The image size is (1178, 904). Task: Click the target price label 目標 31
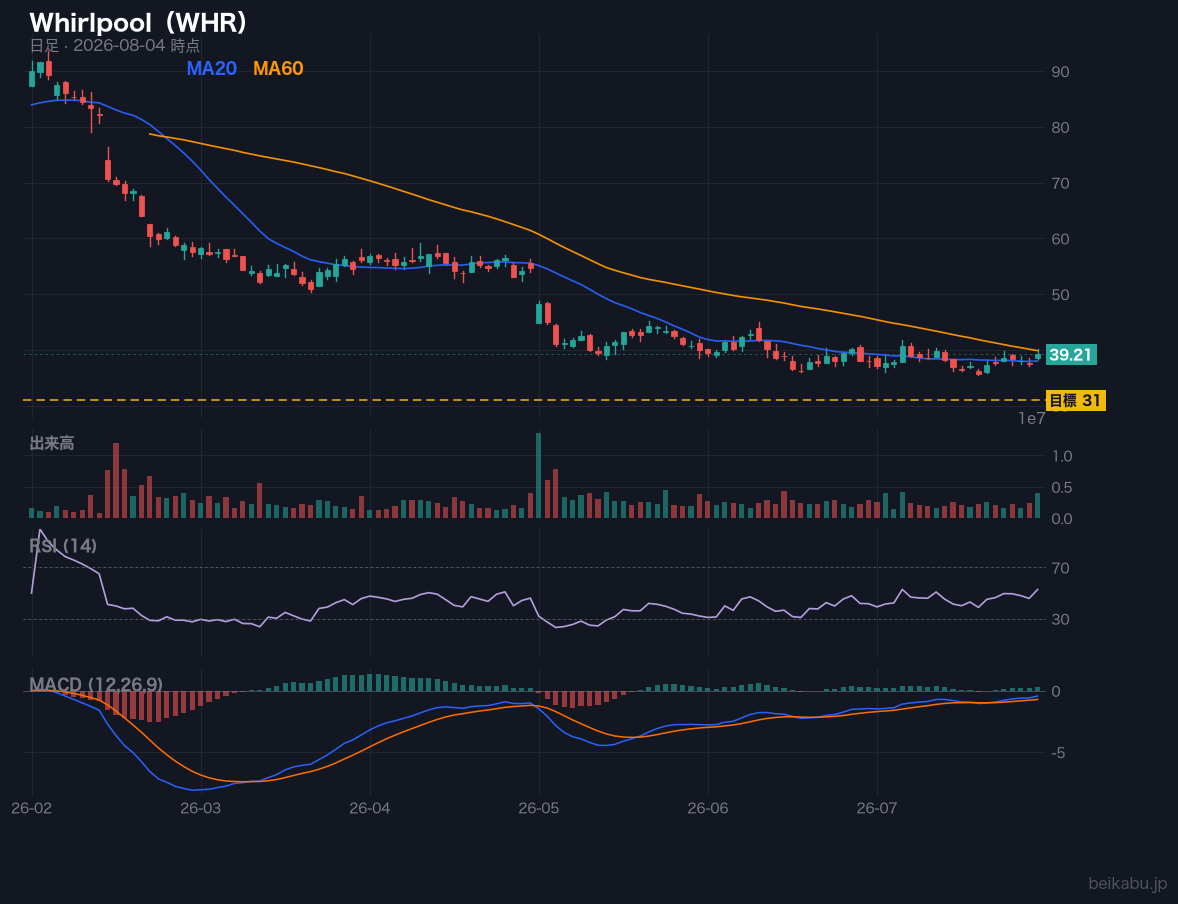(x=1075, y=401)
